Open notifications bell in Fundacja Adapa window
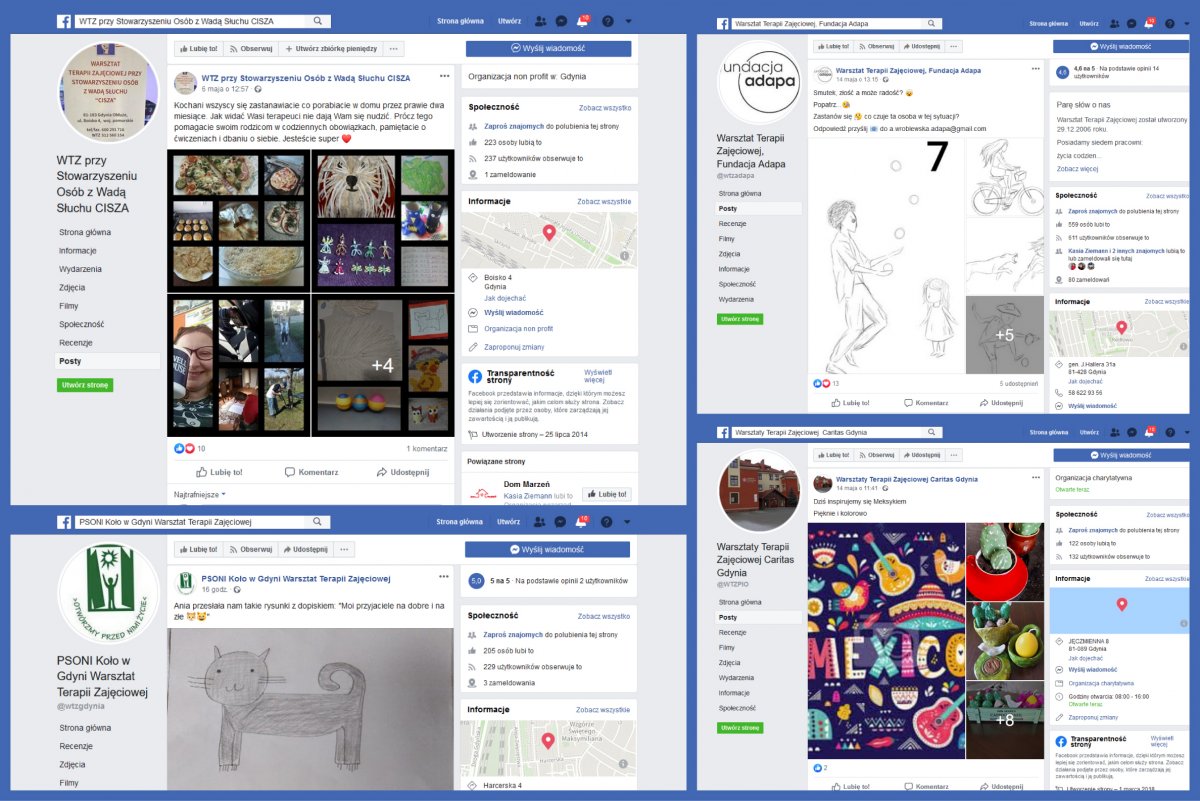 [1148, 22]
